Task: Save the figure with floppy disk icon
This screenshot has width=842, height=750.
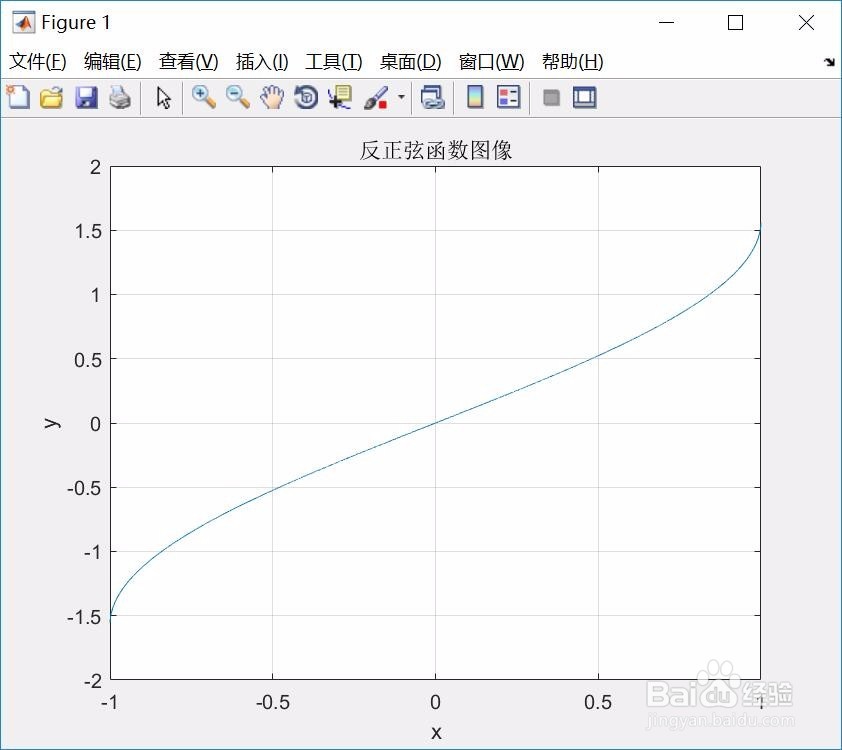Action: [86, 98]
